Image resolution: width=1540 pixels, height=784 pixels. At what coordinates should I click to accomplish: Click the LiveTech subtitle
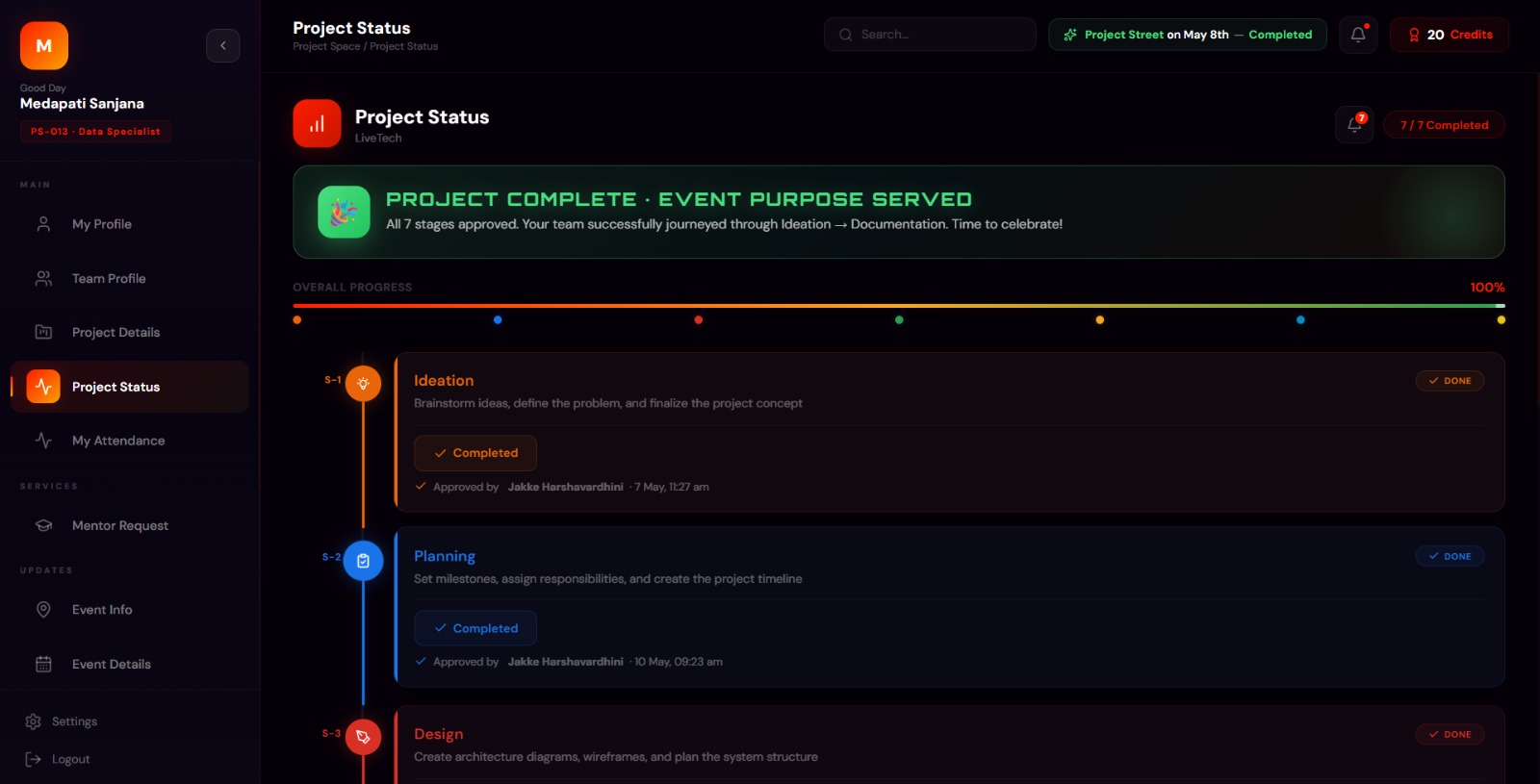coord(378,139)
